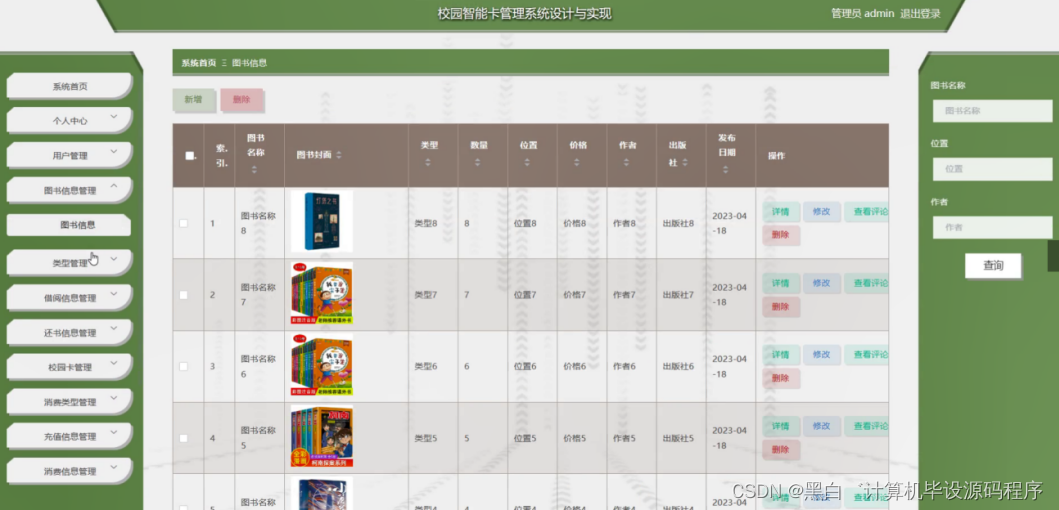The width and height of the screenshot is (1059, 510).
Task: Check the row checkbox for 图书名称7
Action: 183,295
